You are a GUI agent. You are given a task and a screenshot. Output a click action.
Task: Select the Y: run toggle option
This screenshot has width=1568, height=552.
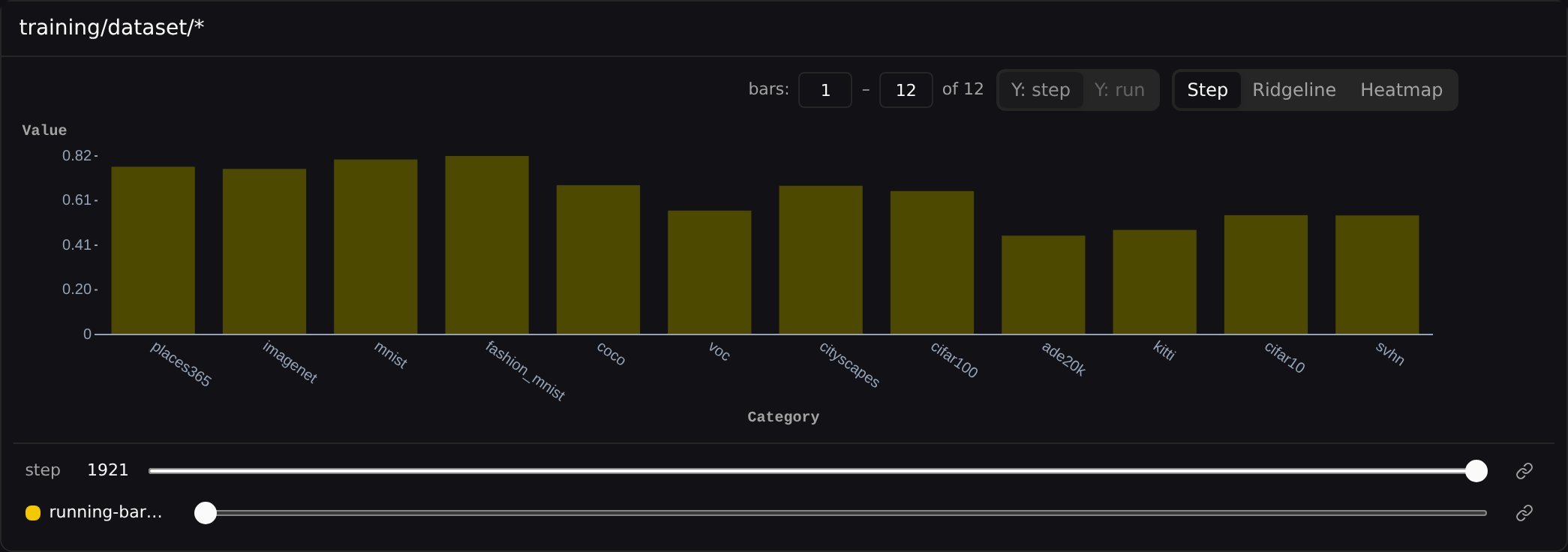(1119, 90)
